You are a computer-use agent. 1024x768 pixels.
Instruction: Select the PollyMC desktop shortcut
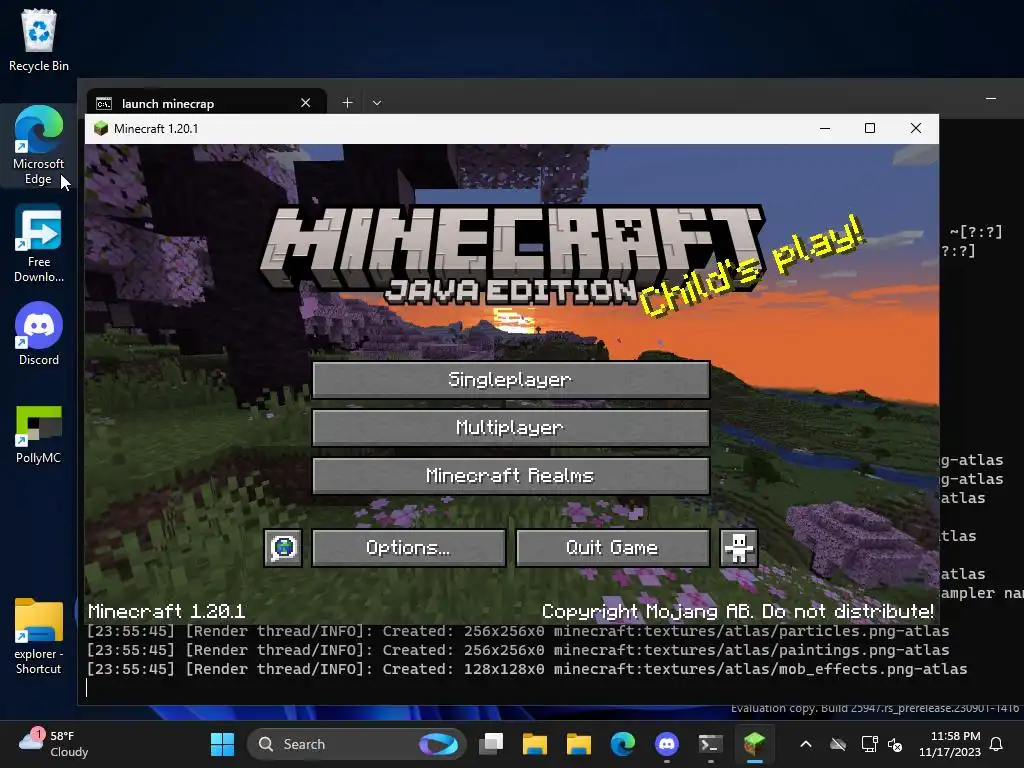(x=39, y=434)
